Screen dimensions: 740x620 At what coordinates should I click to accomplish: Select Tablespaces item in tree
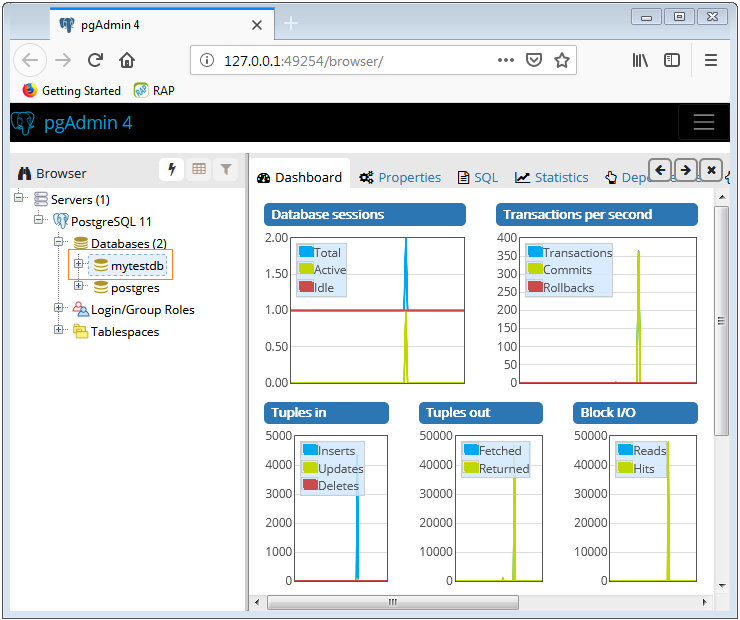[x=116, y=332]
